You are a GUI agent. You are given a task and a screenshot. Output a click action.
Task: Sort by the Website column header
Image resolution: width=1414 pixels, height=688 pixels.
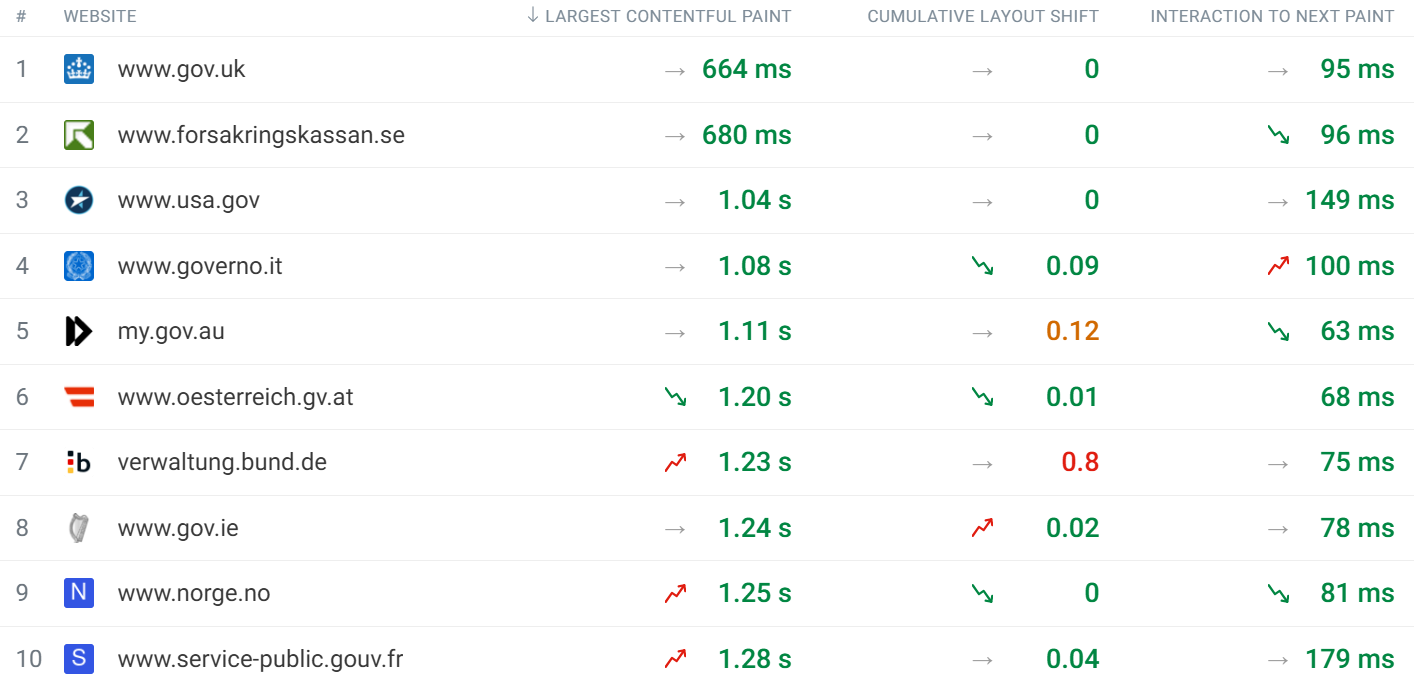tap(100, 16)
